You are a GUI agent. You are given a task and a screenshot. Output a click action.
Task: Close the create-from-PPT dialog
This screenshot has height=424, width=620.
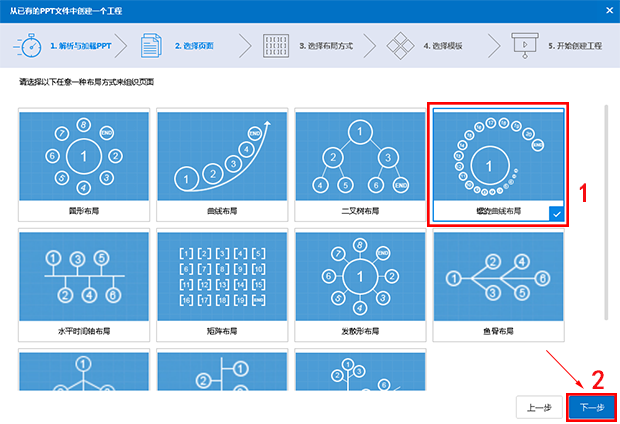click(609, 11)
